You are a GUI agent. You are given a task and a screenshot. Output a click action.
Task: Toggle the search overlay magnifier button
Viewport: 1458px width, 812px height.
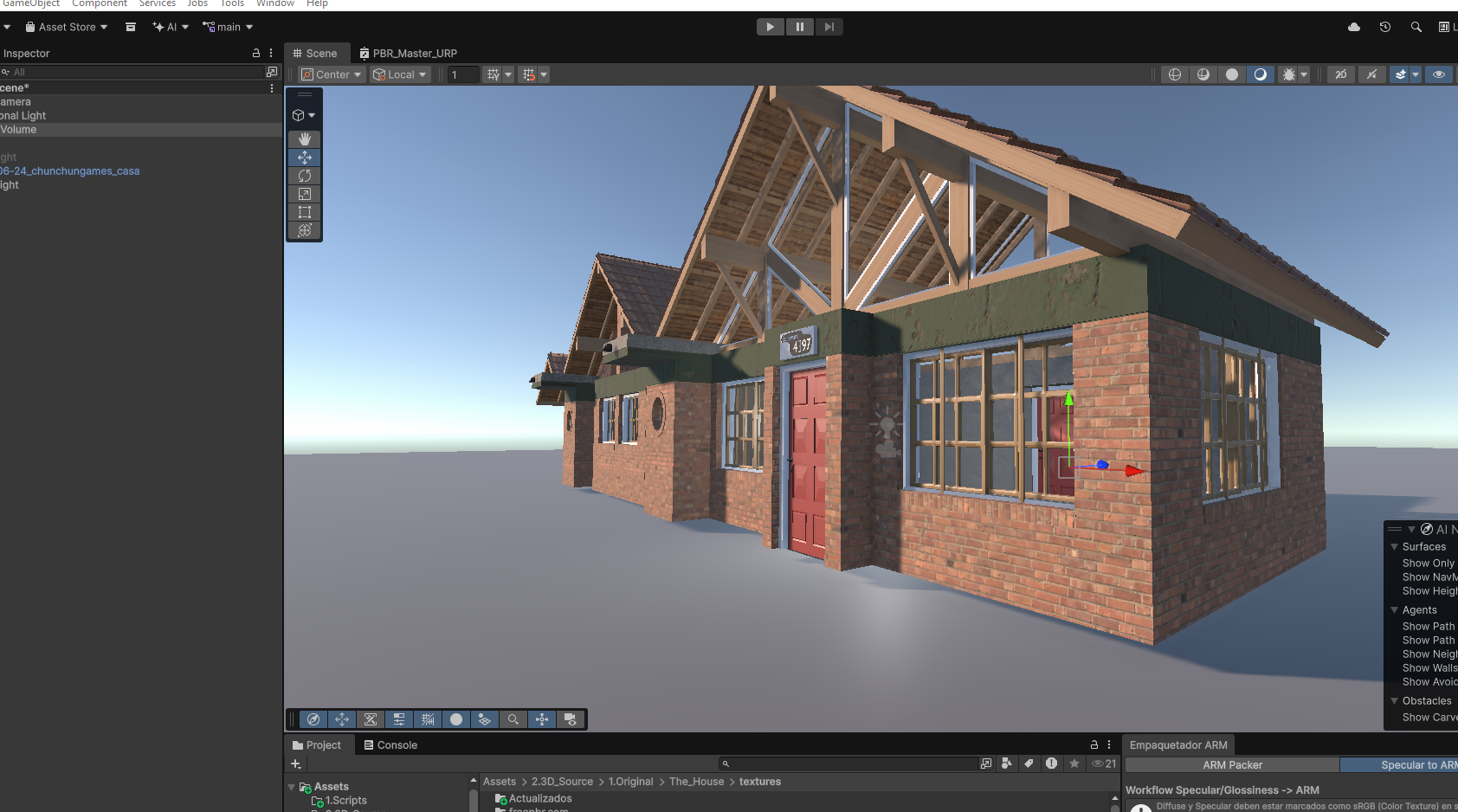tap(513, 719)
